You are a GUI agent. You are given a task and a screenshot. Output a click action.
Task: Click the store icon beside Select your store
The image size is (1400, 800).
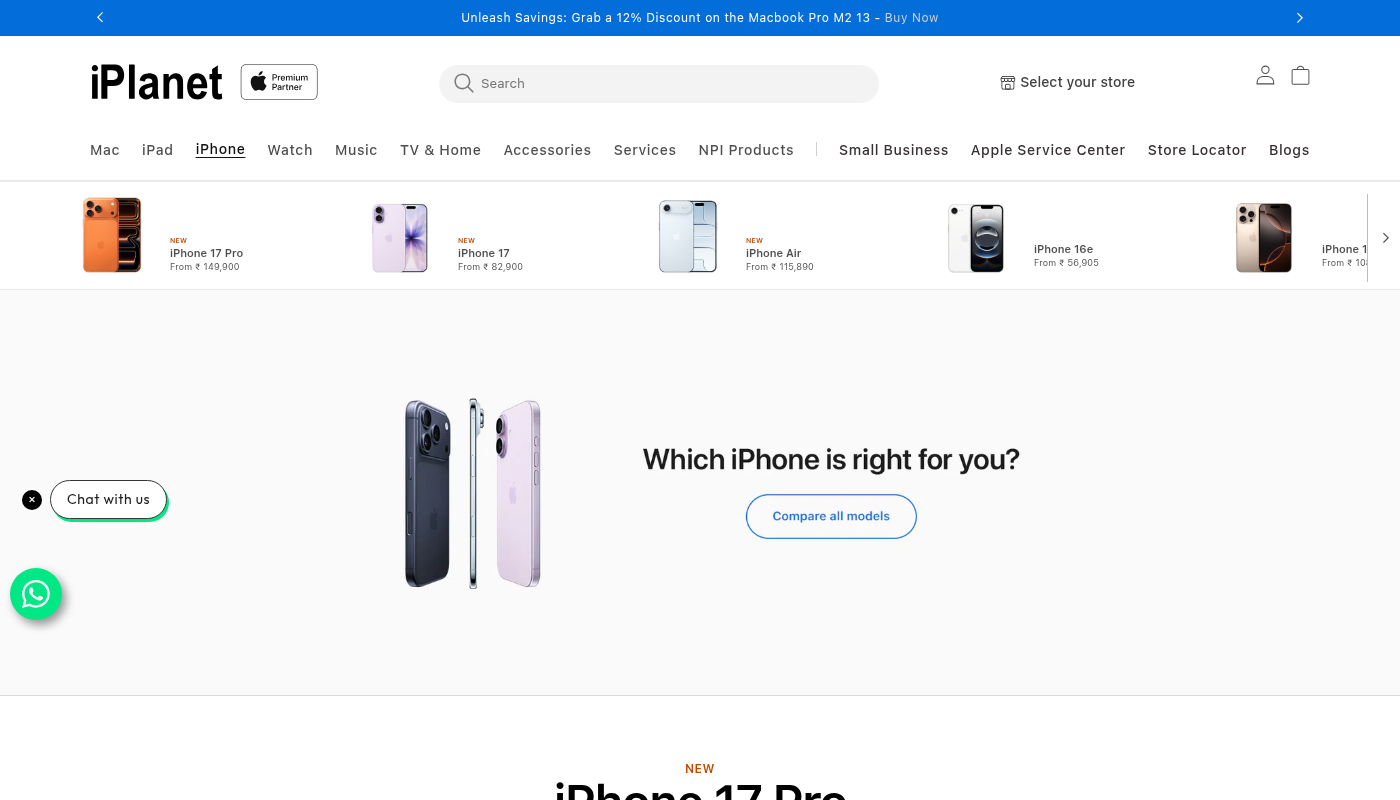coord(1007,83)
